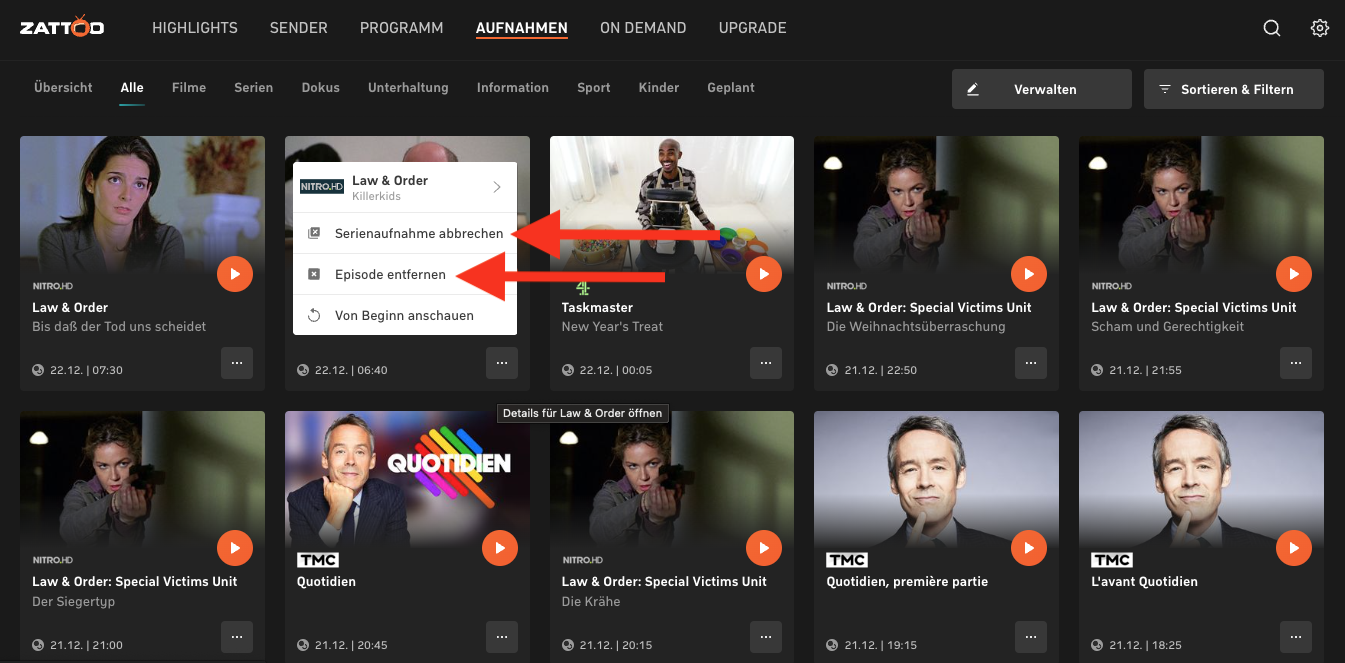Open Taskmaster thumbnail image

point(672,205)
